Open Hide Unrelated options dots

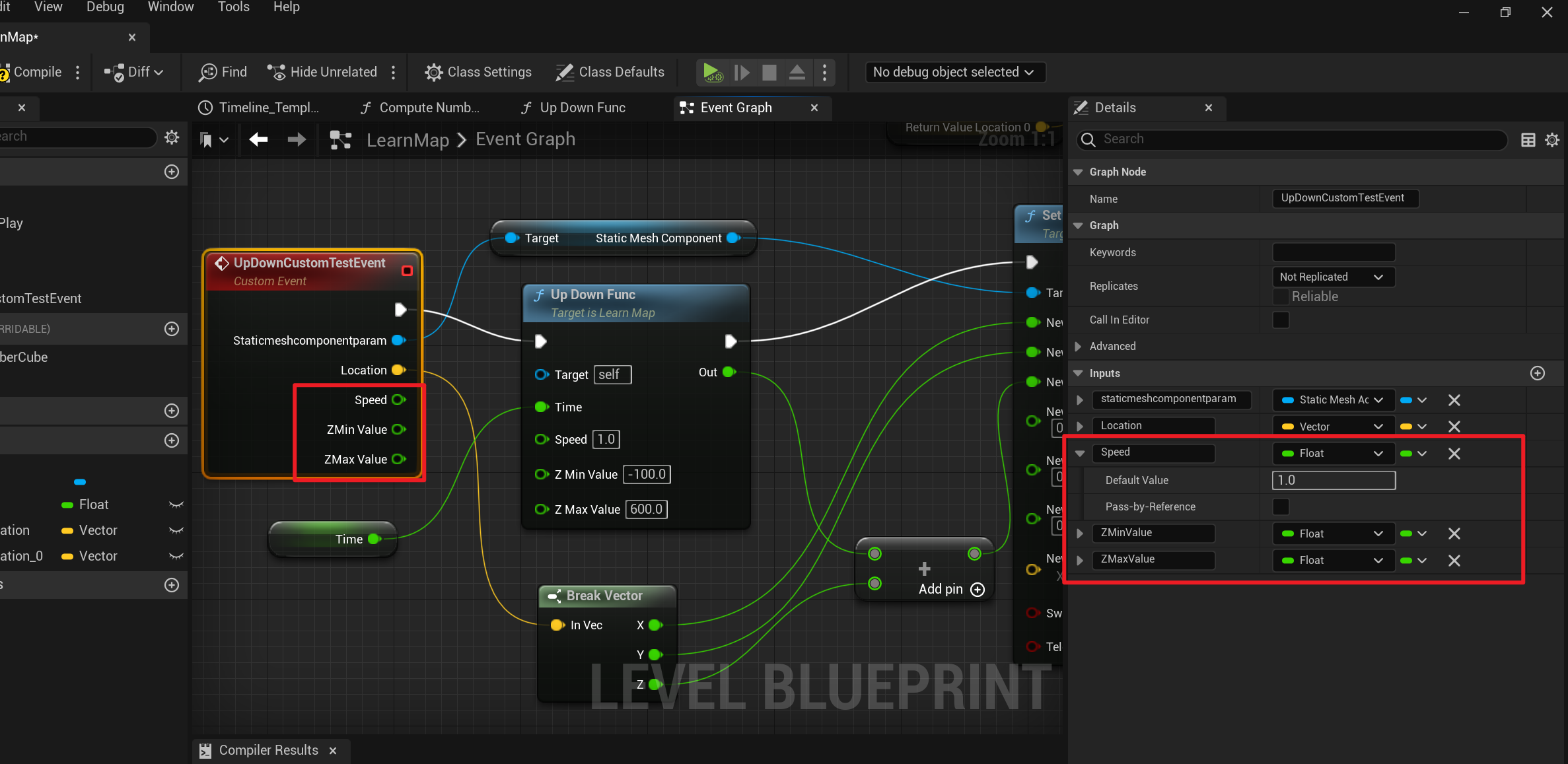[x=394, y=72]
